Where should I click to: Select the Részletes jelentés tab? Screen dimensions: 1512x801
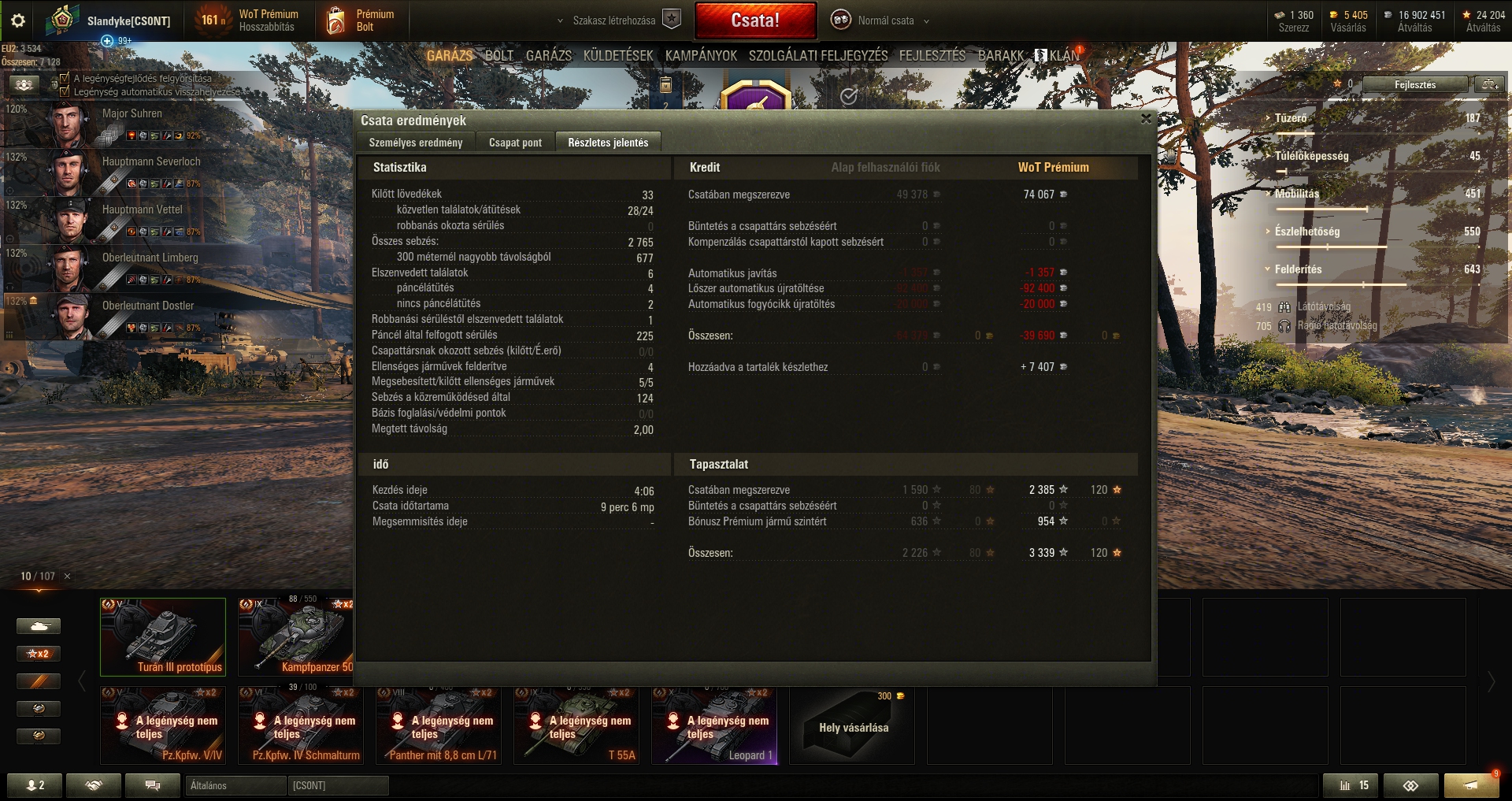click(x=608, y=143)
